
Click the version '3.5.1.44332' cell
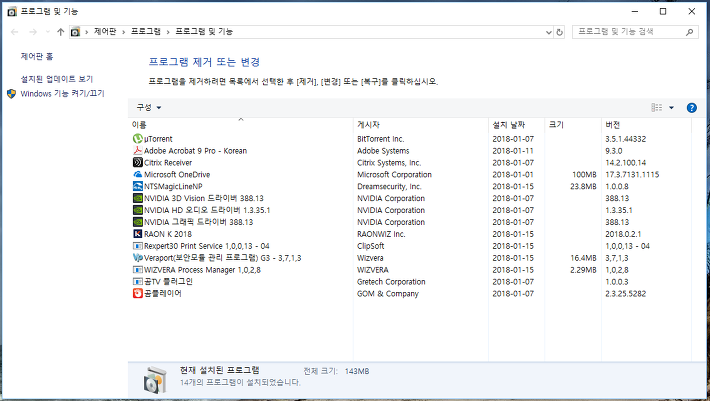click(x=625, y=139)
